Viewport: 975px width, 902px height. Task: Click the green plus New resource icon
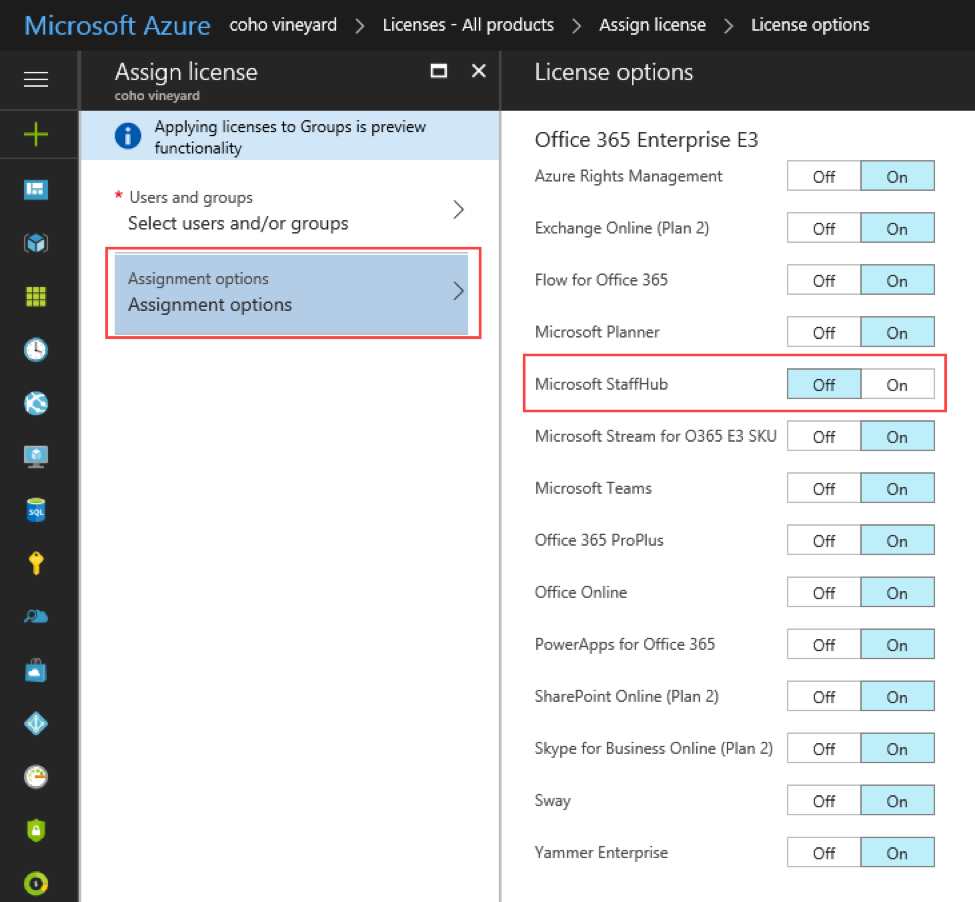36,134
